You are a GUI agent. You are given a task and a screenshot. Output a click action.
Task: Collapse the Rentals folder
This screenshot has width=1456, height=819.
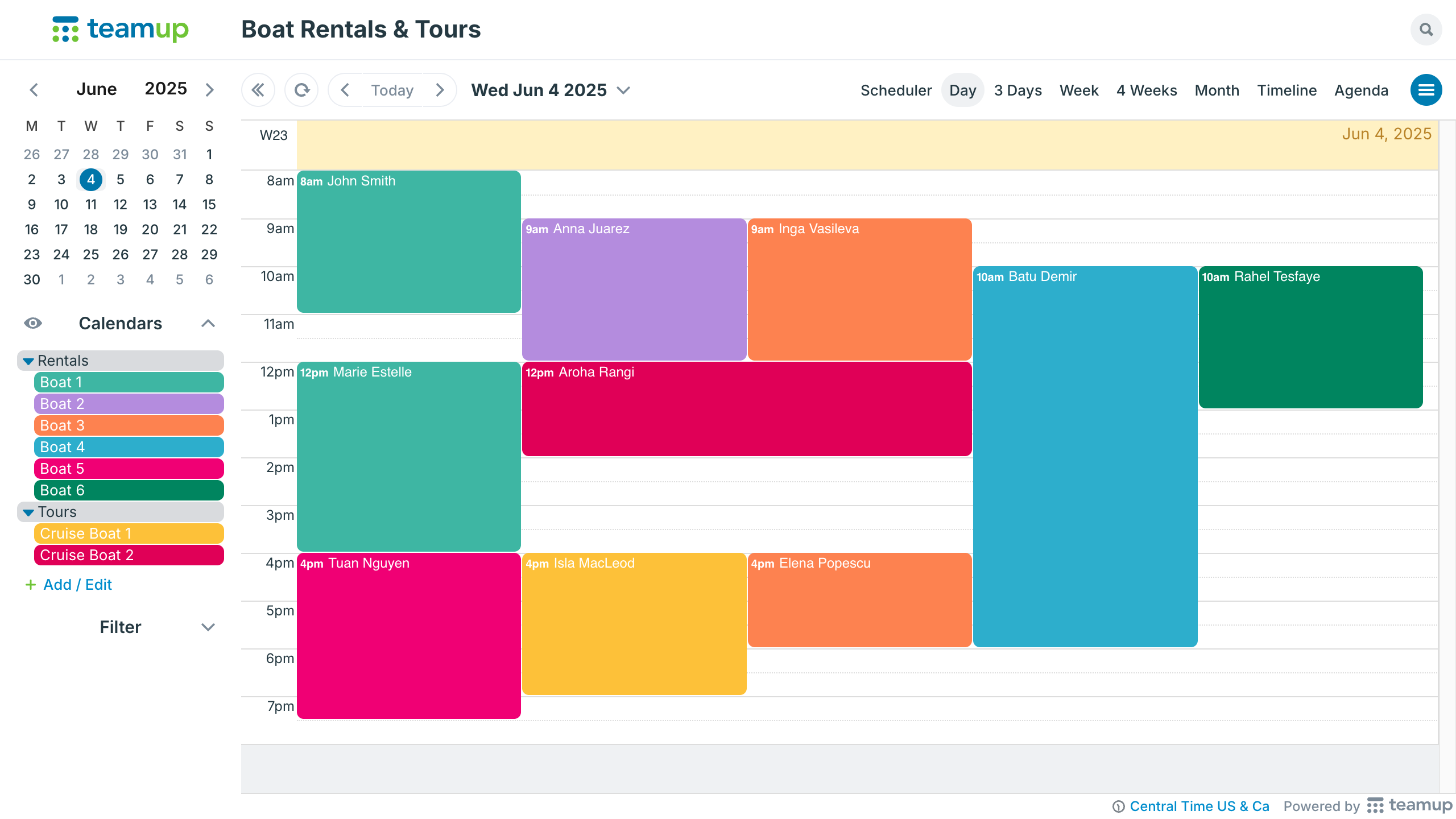pos(28,361)
